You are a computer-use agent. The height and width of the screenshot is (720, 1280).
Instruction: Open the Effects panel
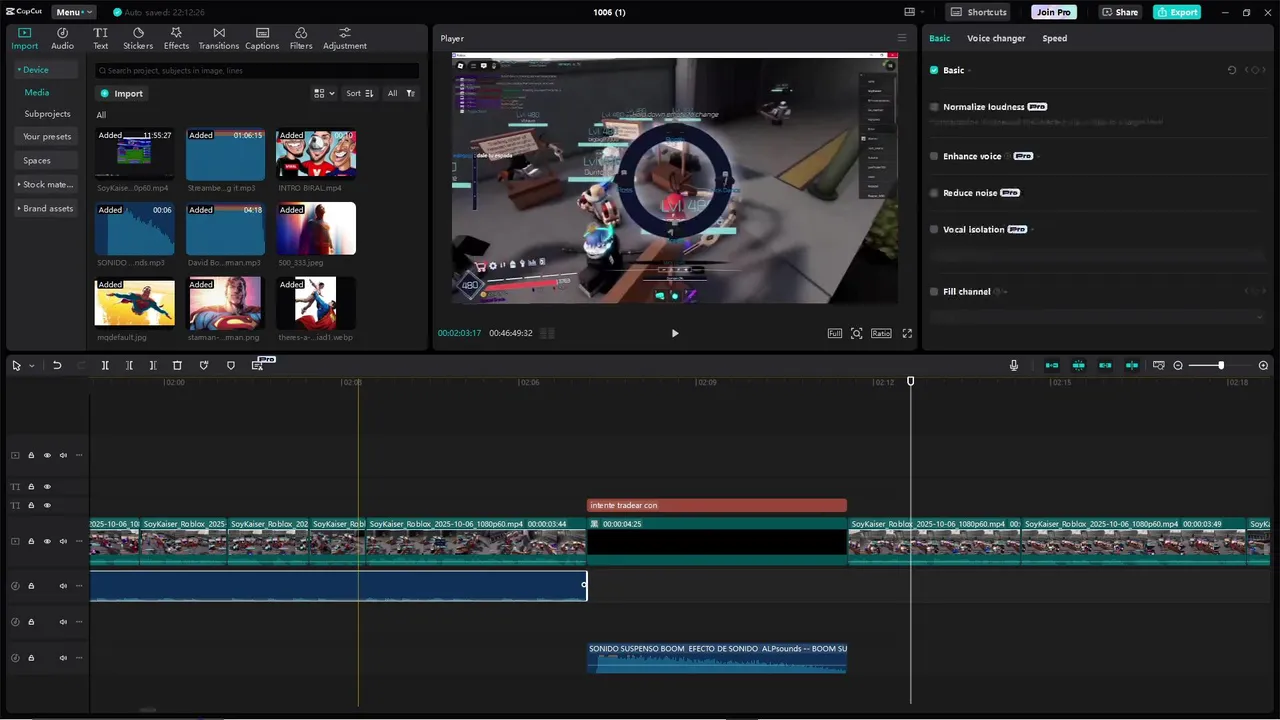[x=176, y=39]
